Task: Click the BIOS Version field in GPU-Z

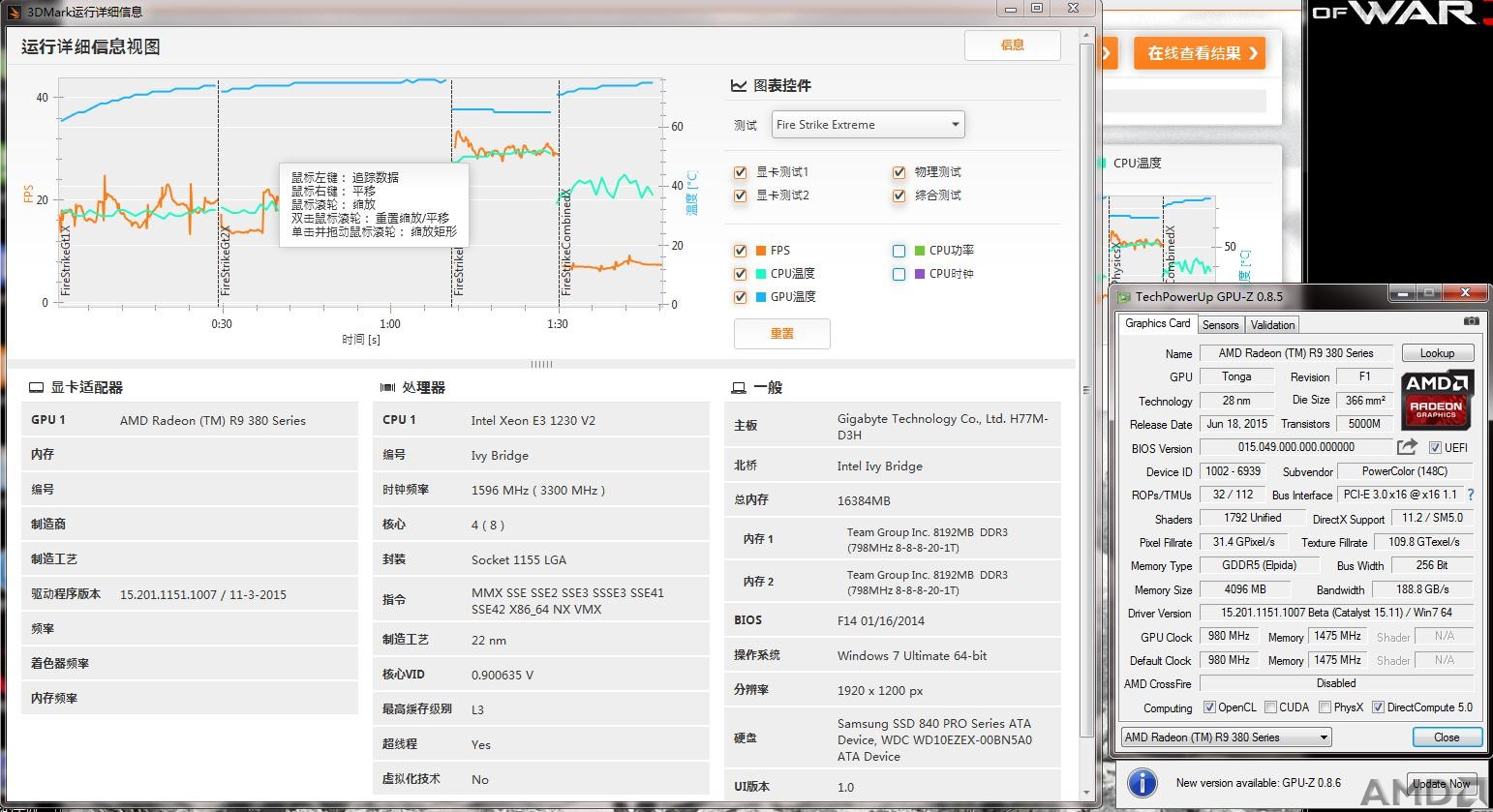Action: (1295, 447)
